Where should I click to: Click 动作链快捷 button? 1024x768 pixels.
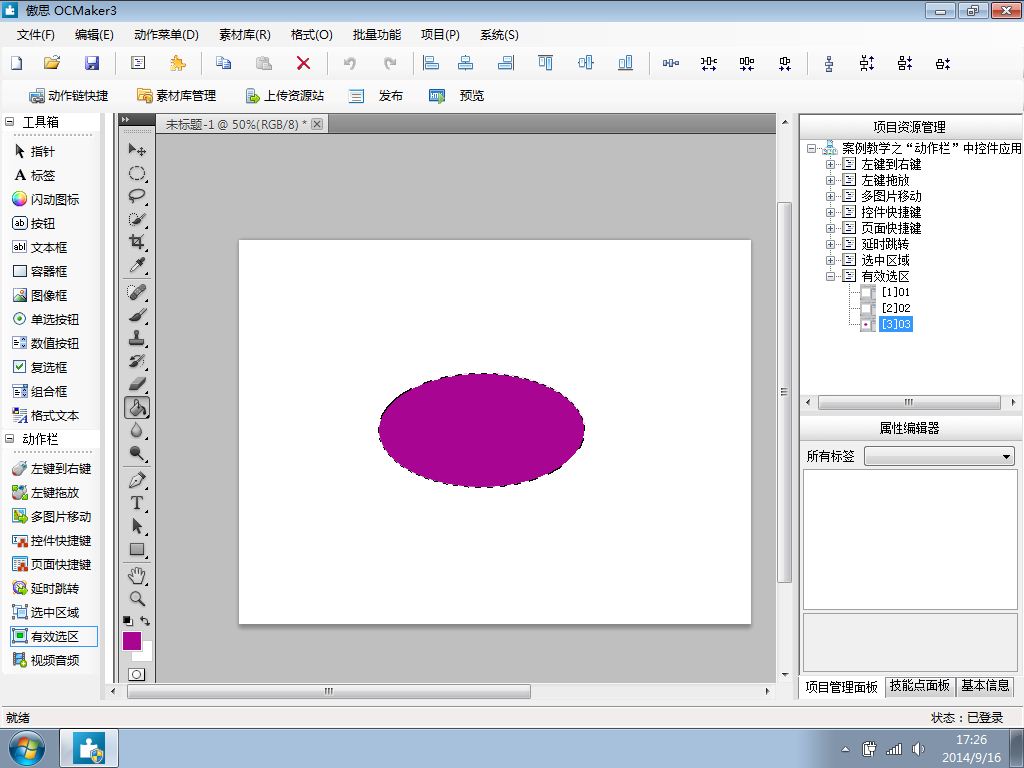click(x=69, y=95)
